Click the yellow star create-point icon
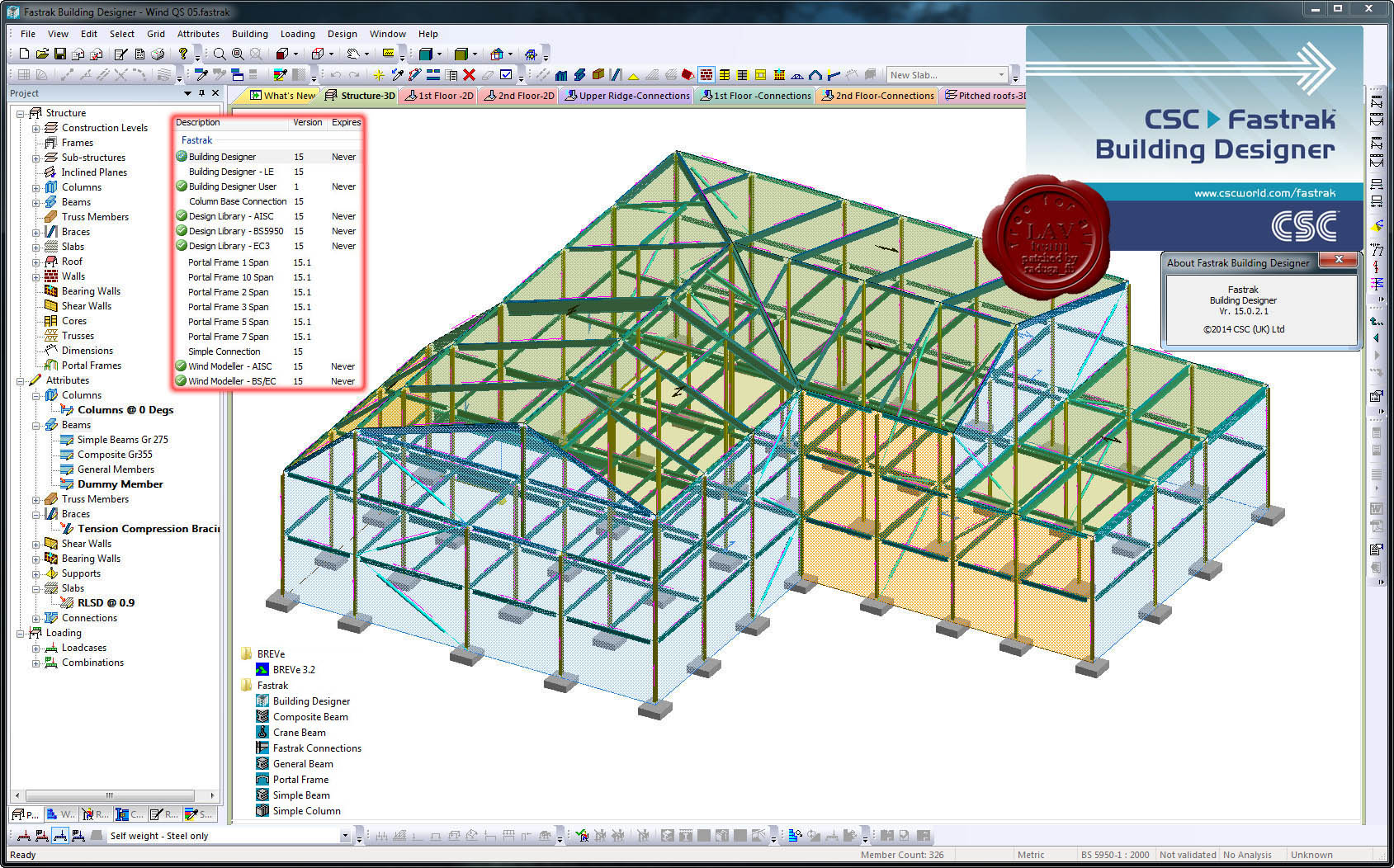 click(379, 75)
